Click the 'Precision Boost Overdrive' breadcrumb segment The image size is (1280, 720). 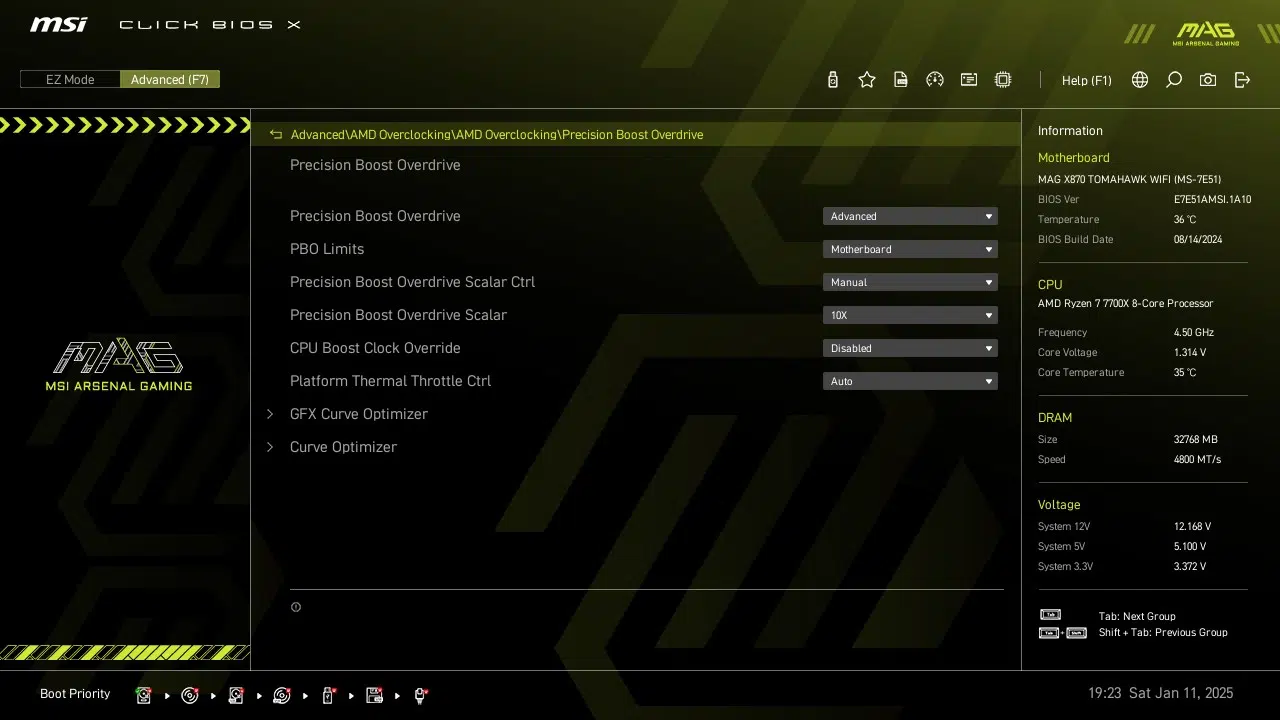coord(632,135)
